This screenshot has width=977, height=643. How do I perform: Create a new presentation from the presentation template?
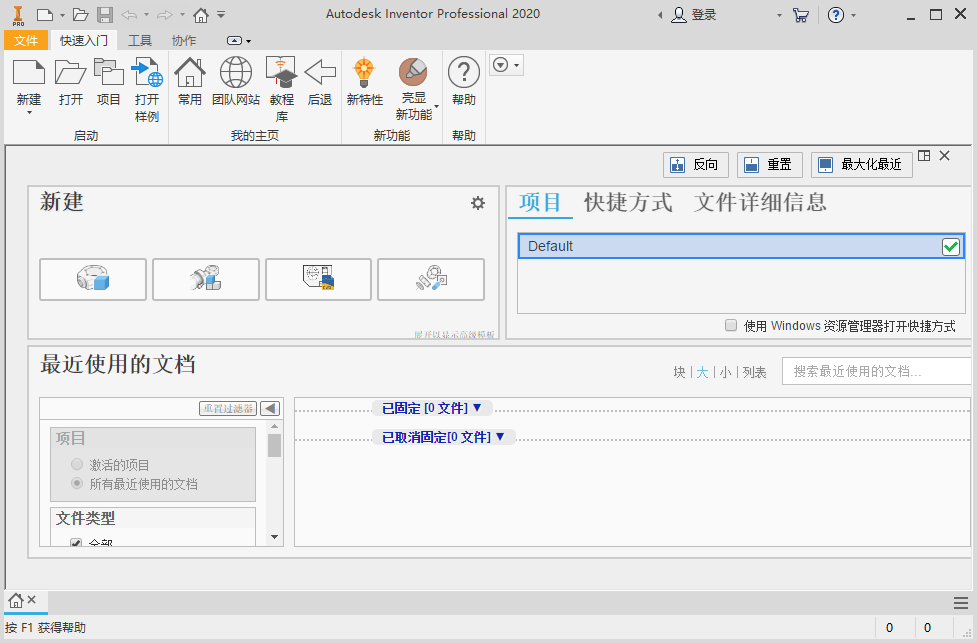coord(431,279)
